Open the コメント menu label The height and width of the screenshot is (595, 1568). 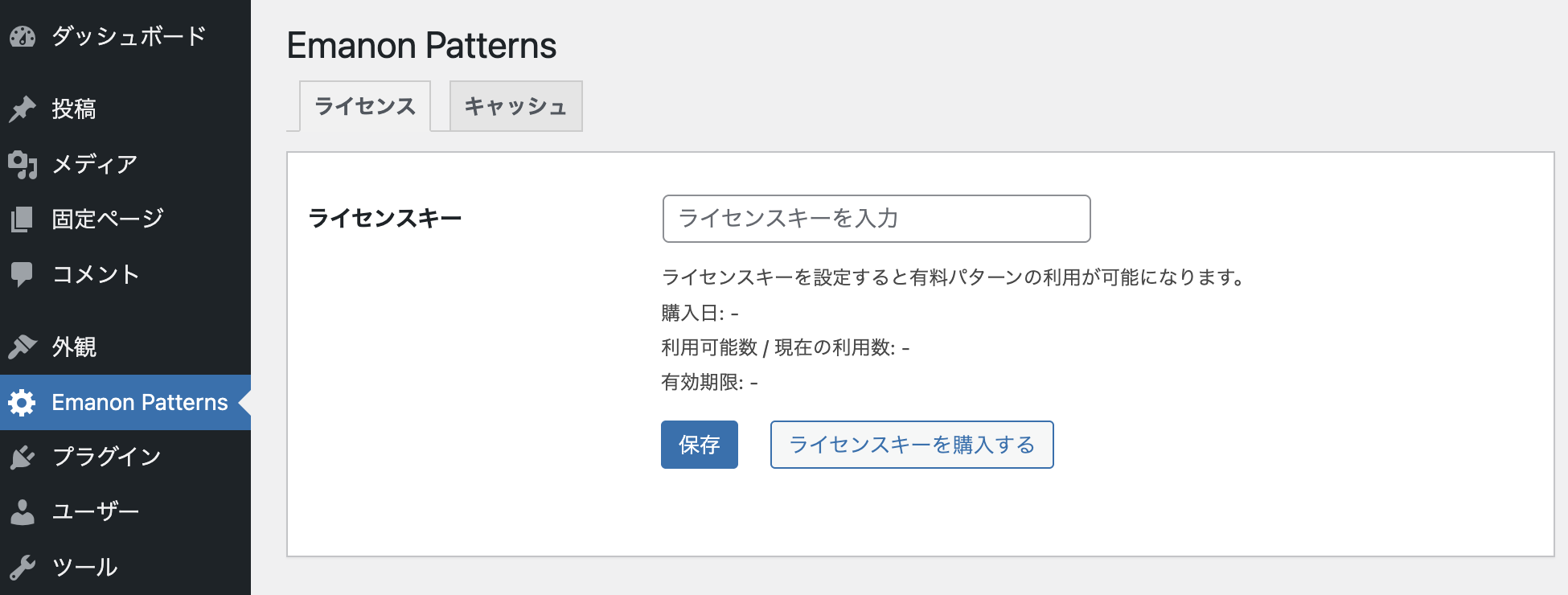[x=96, y=274]
